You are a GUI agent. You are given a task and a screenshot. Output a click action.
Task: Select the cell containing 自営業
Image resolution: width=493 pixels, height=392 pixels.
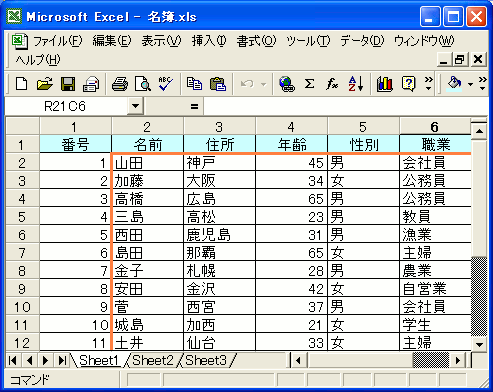(435, 289)
